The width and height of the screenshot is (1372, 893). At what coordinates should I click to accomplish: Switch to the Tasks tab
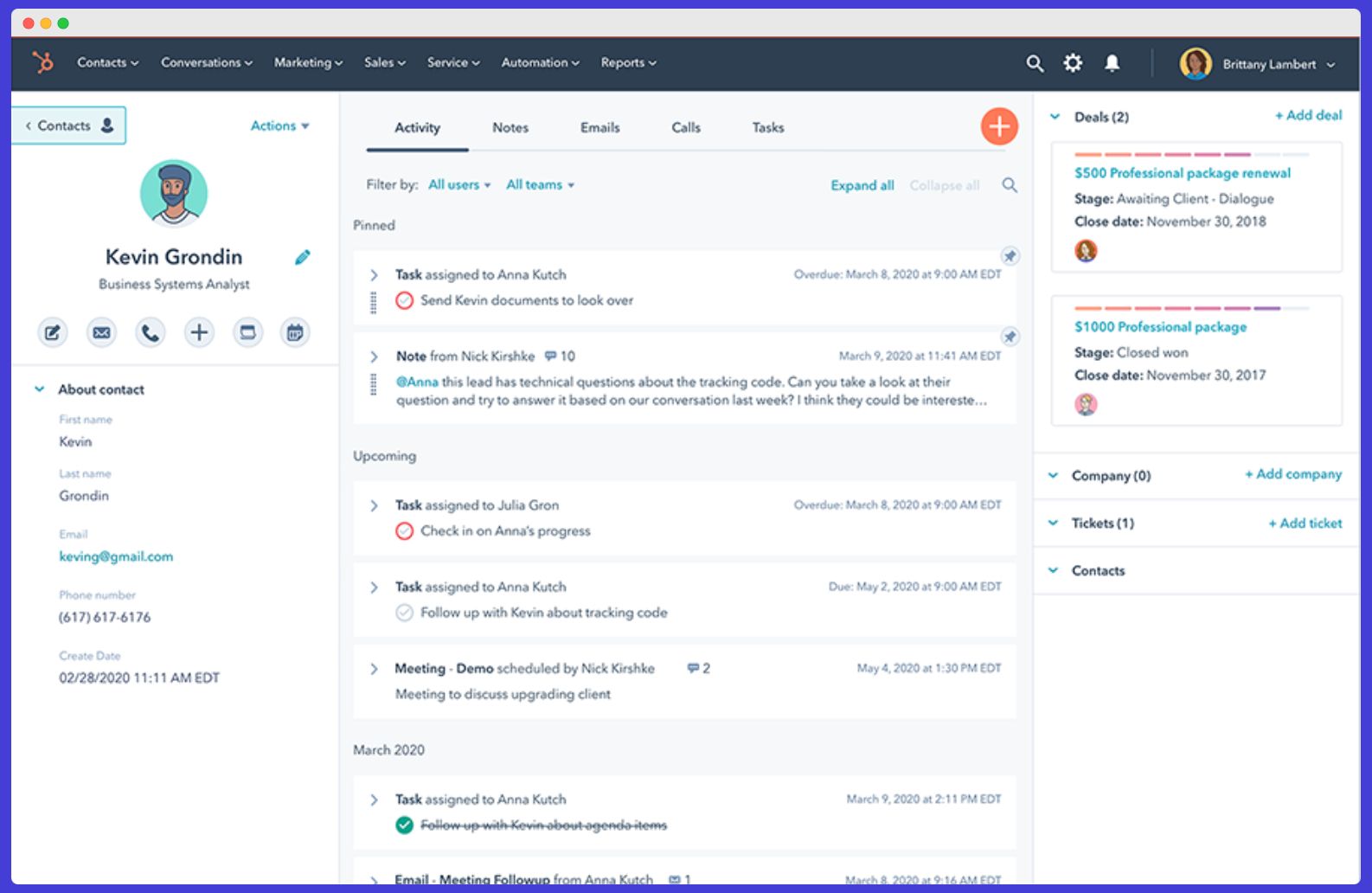click(768, 127)
